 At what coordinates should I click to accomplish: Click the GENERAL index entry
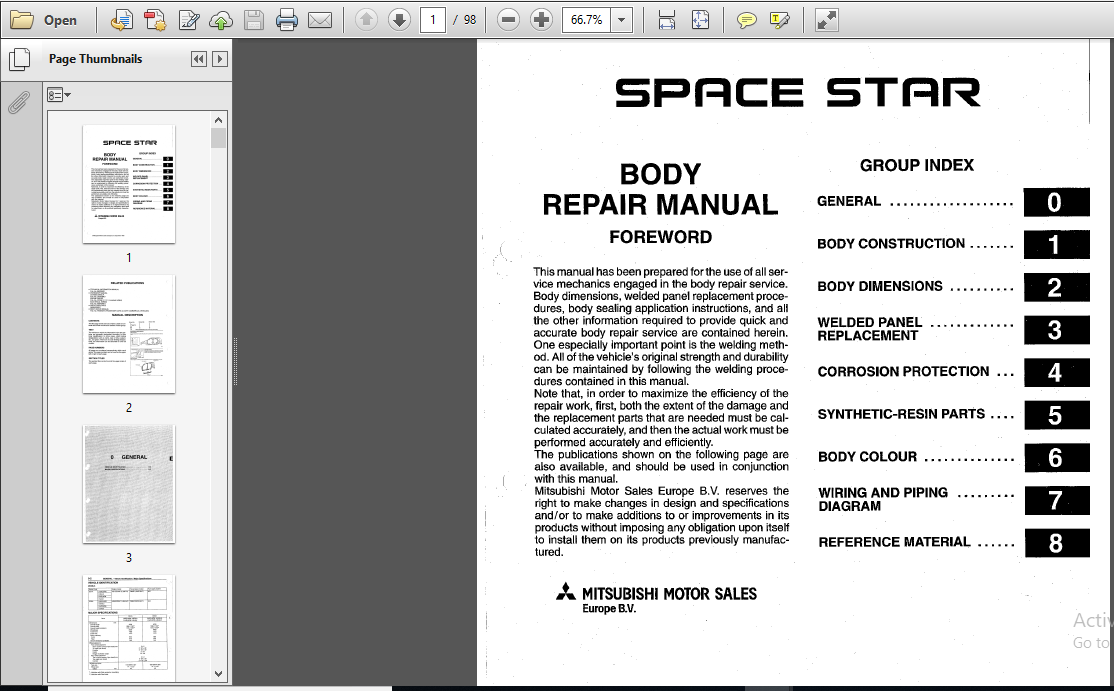click(849, 202)
